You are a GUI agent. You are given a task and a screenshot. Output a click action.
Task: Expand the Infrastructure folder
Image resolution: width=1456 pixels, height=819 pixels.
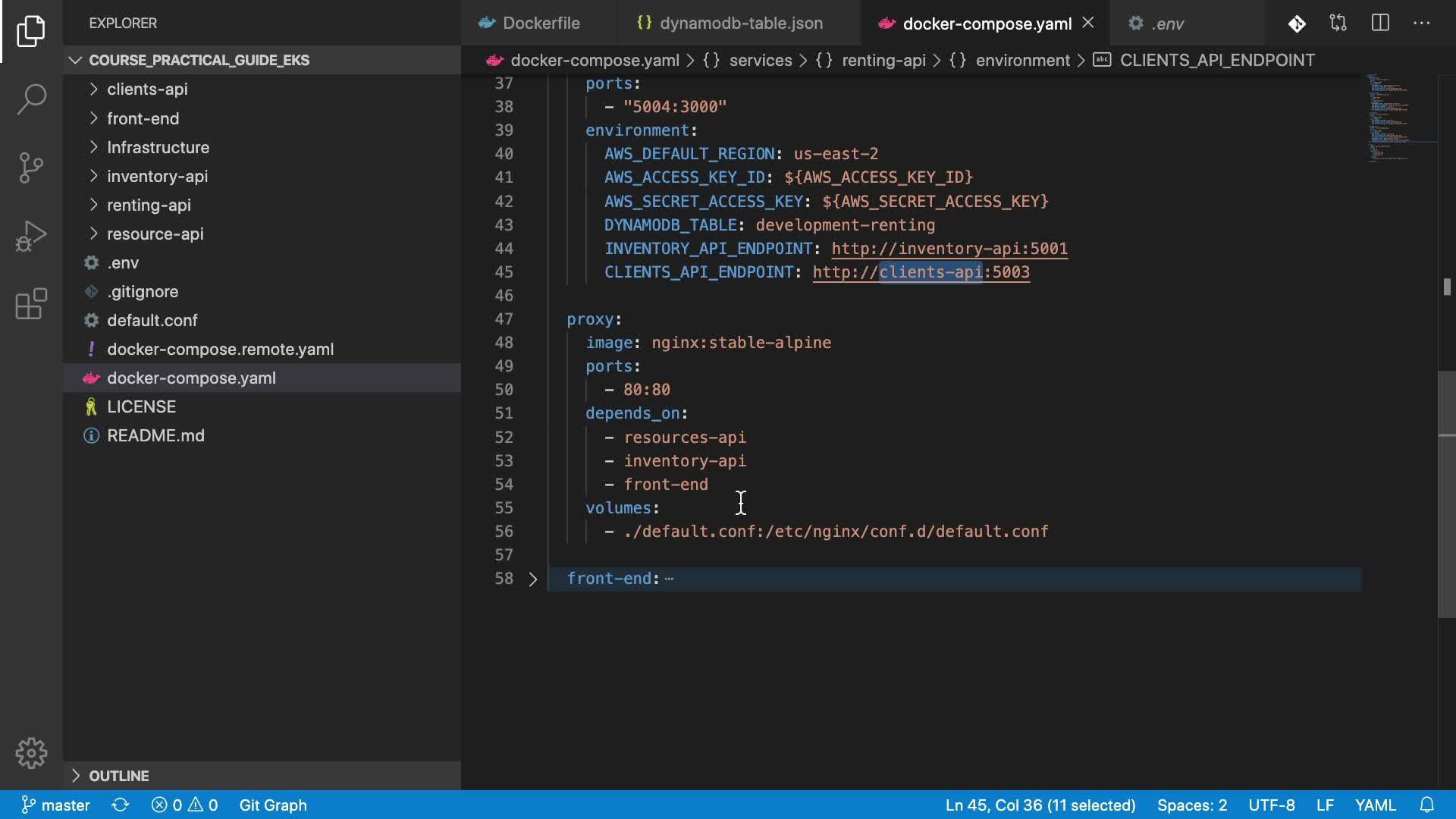(158, 147)
